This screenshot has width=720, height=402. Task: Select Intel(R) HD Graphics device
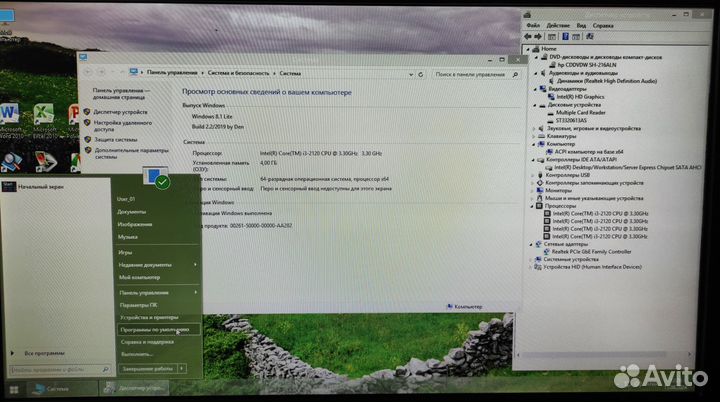pyautogui.click(x=580, y=97)
